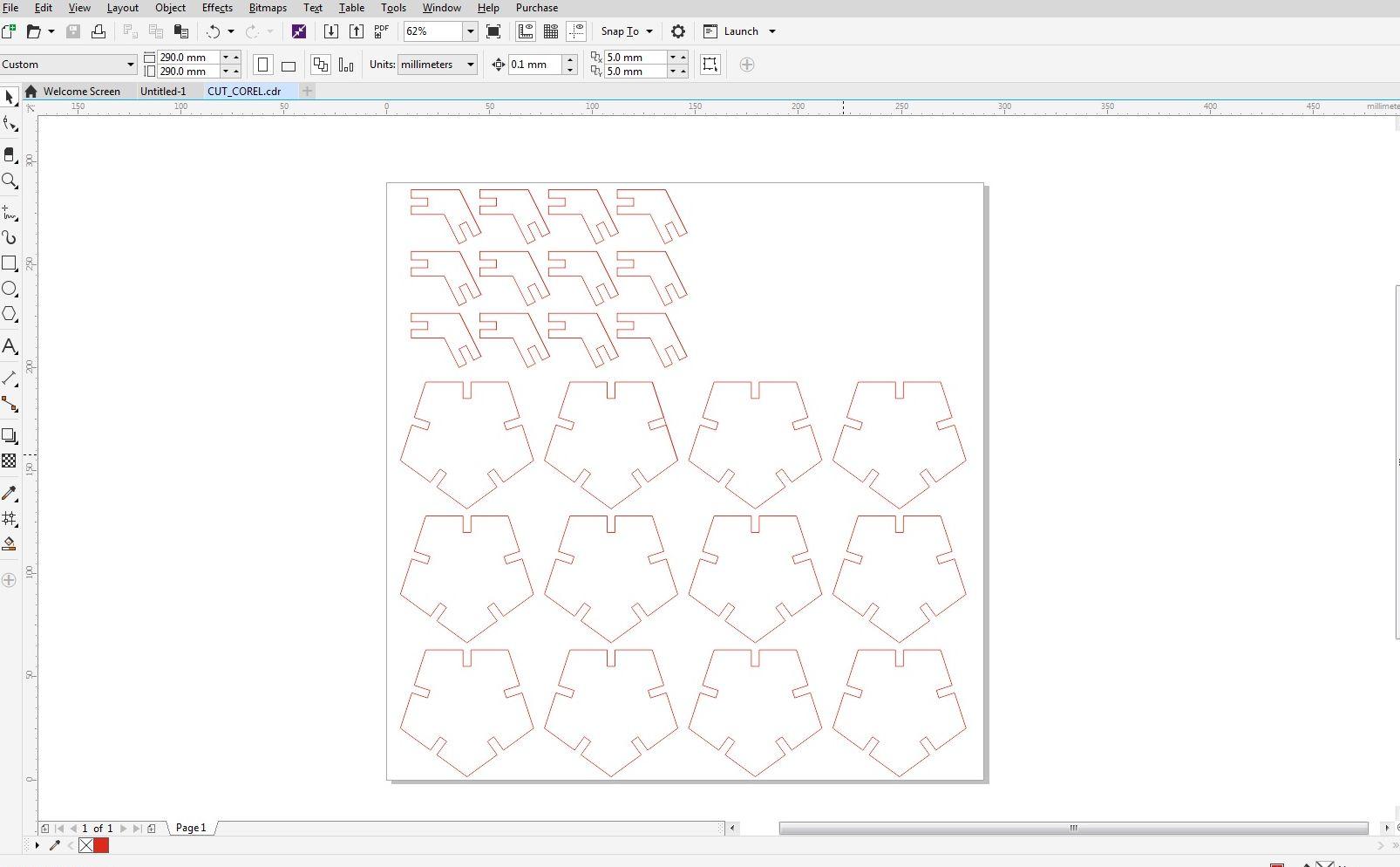The height and width of the screenshot is (867, 1400).
Task: Click the Publish to PDF icon
Action: (381, 31)
